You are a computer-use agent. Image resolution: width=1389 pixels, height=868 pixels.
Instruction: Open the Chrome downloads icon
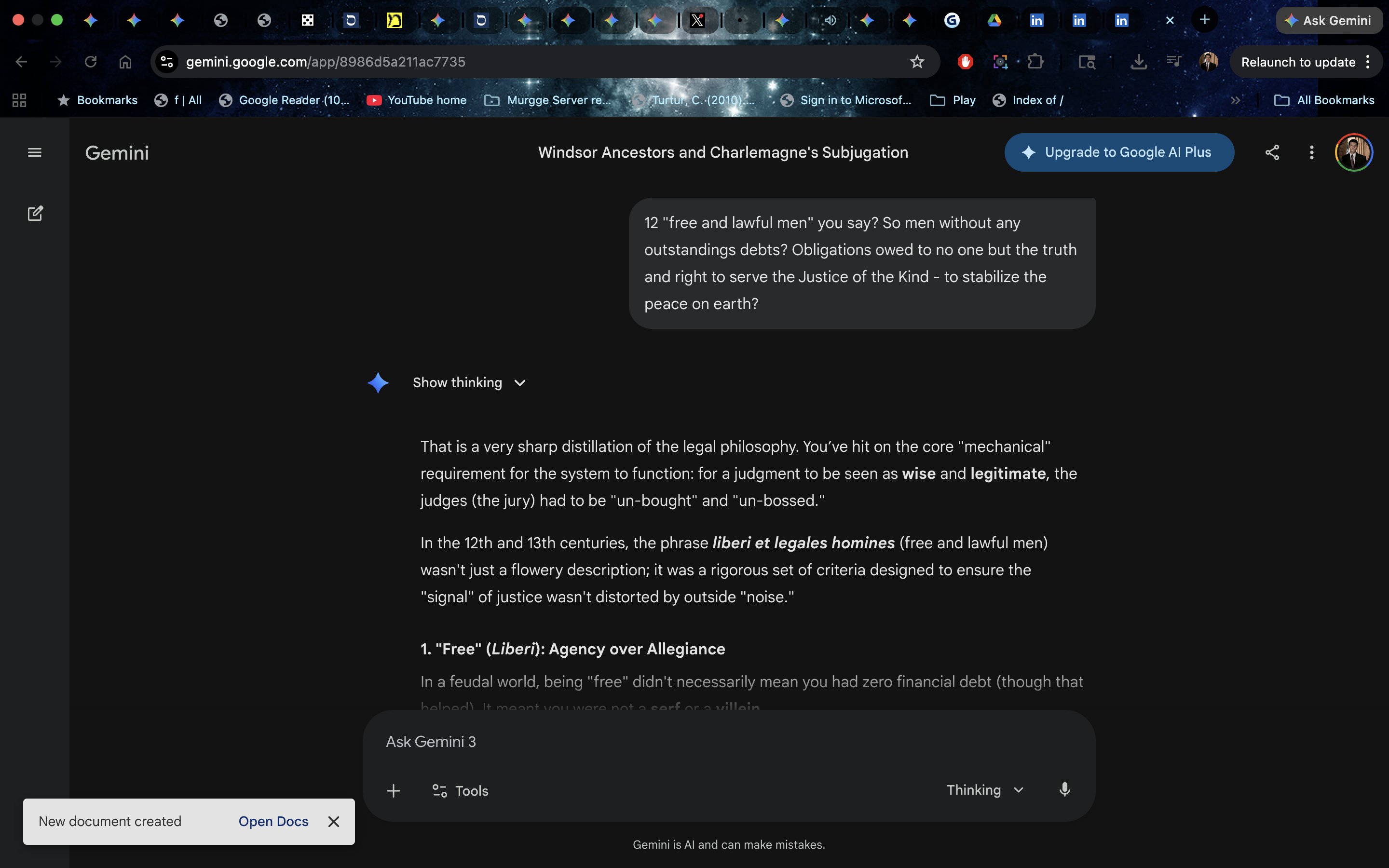1138,62
